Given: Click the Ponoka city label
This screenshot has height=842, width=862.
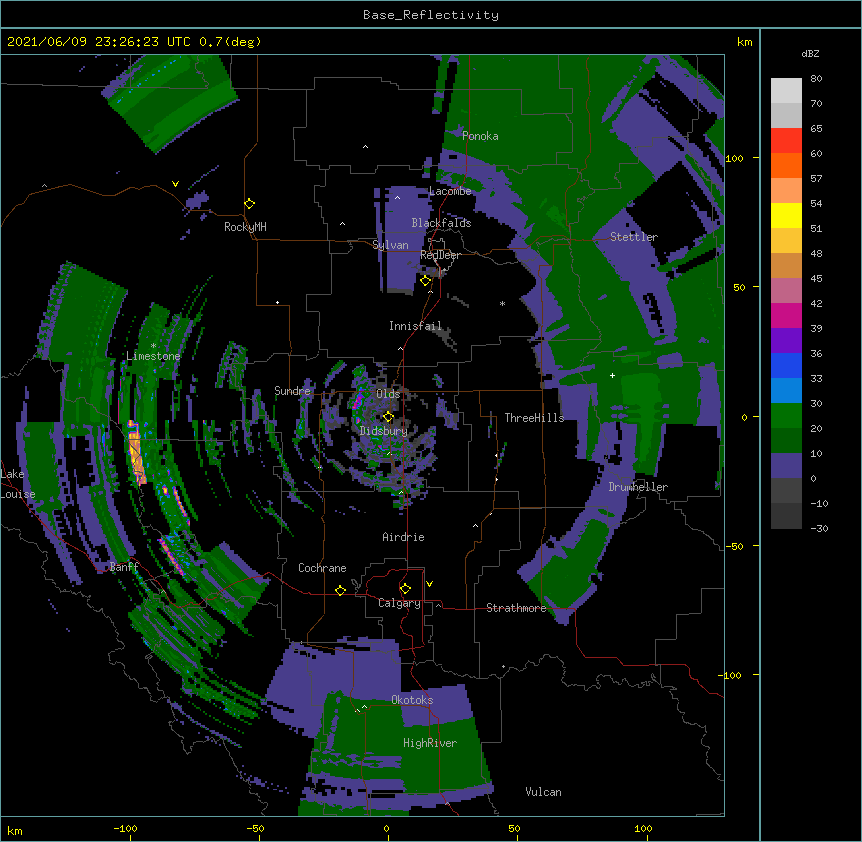Looking at the screenshot, I should coord(480,136).
